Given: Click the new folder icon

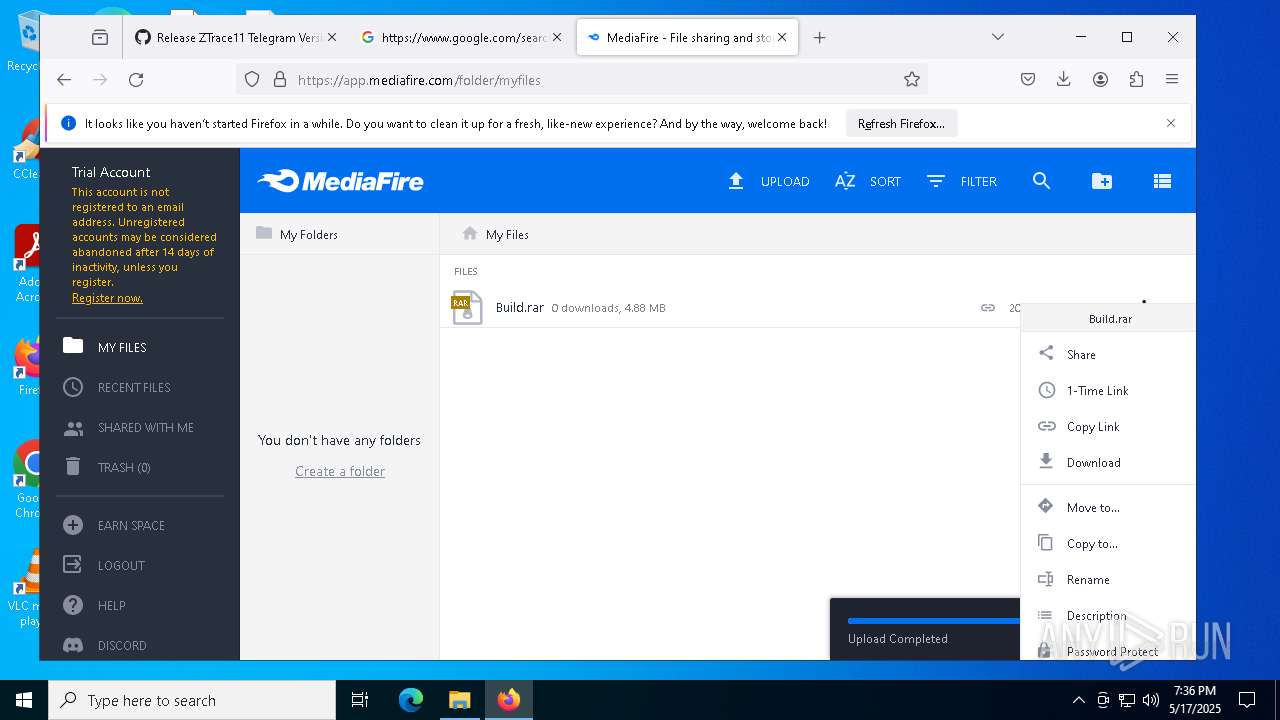Looking at the screenshot, I should (x=1101, y=181).
